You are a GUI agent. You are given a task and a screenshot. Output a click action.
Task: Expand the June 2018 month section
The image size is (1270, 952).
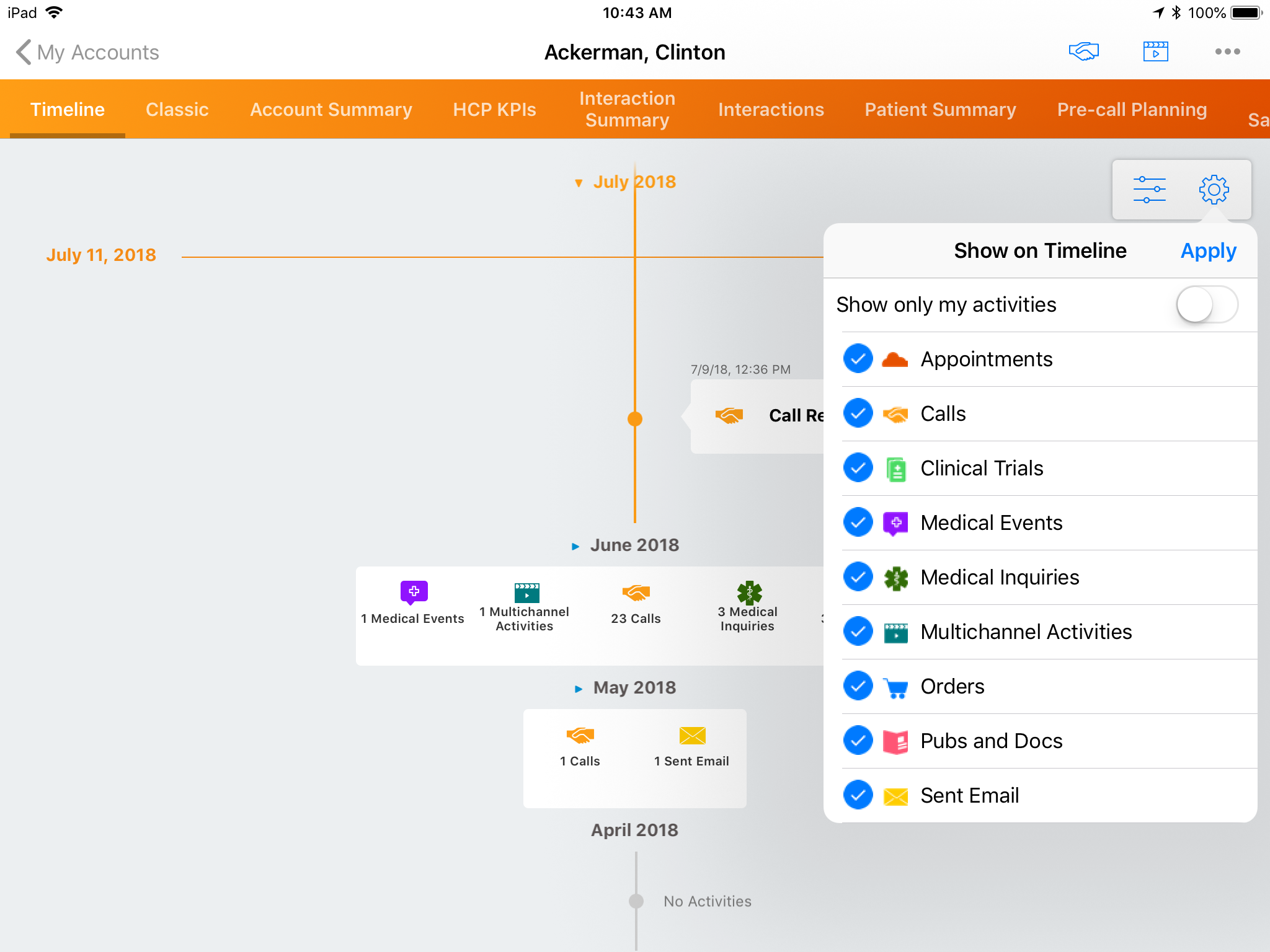click(575, 546)
